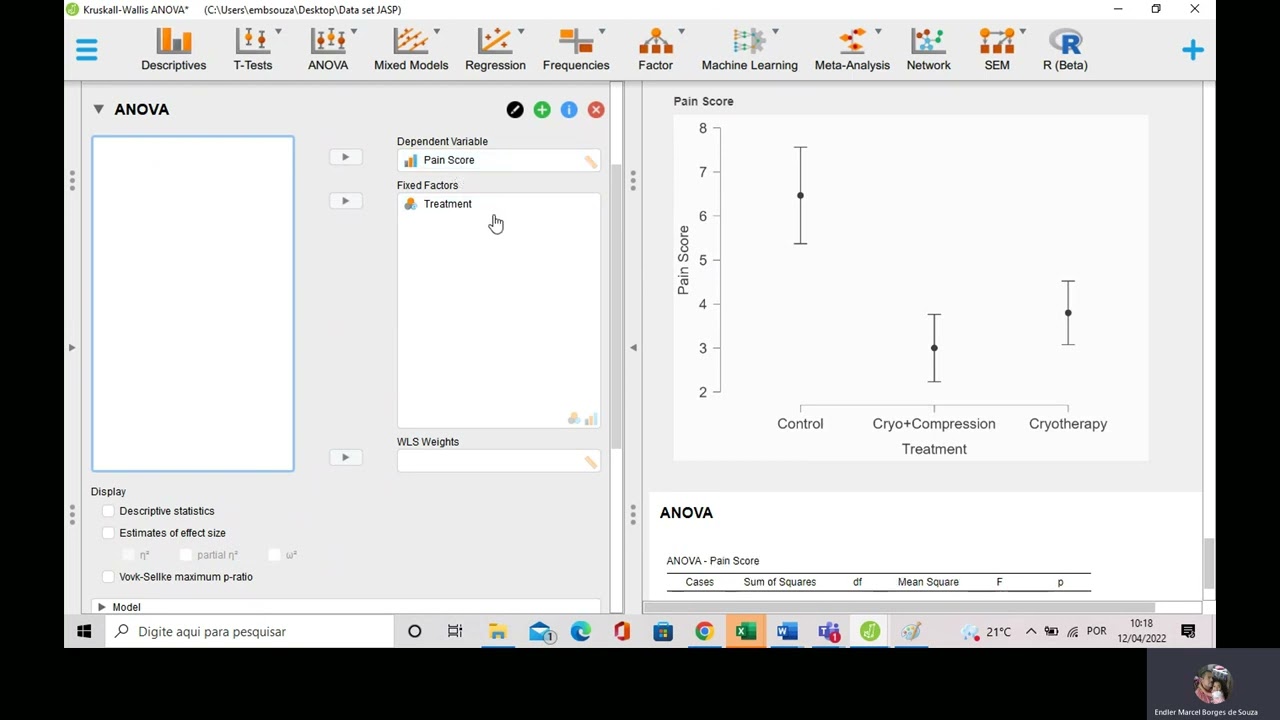
Task: Open the Regression module menu
Action: coord(495,49)
